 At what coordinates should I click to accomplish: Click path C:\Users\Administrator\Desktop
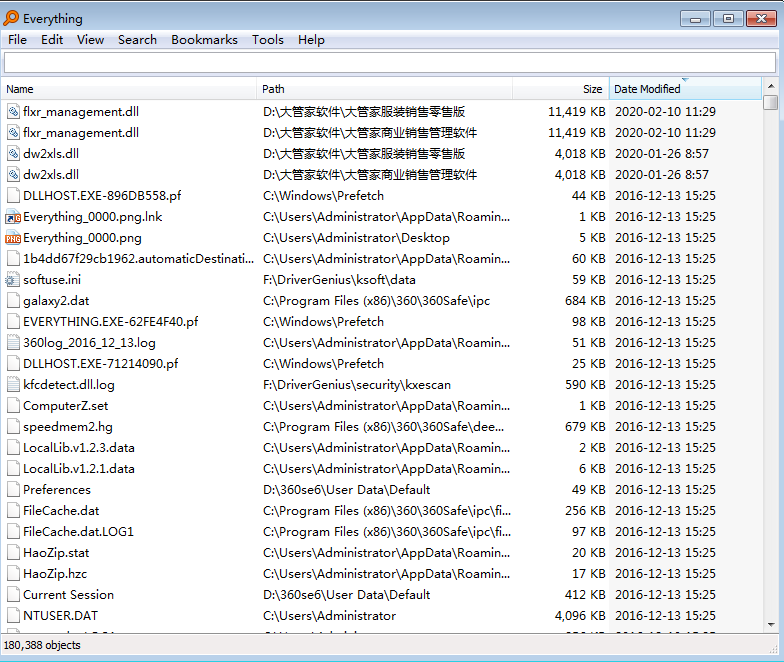(356, 238)
